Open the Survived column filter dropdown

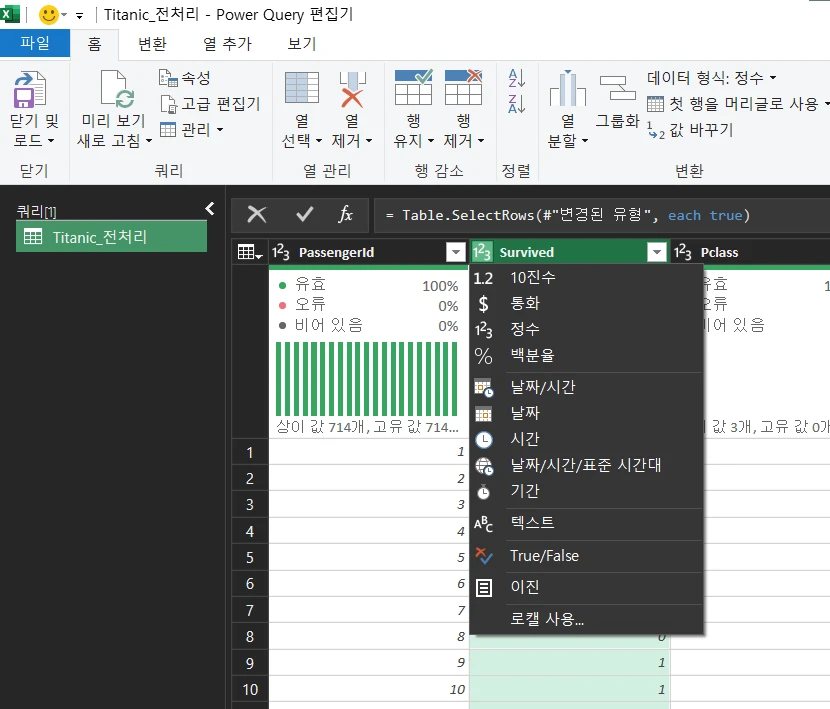coord(656,252)
